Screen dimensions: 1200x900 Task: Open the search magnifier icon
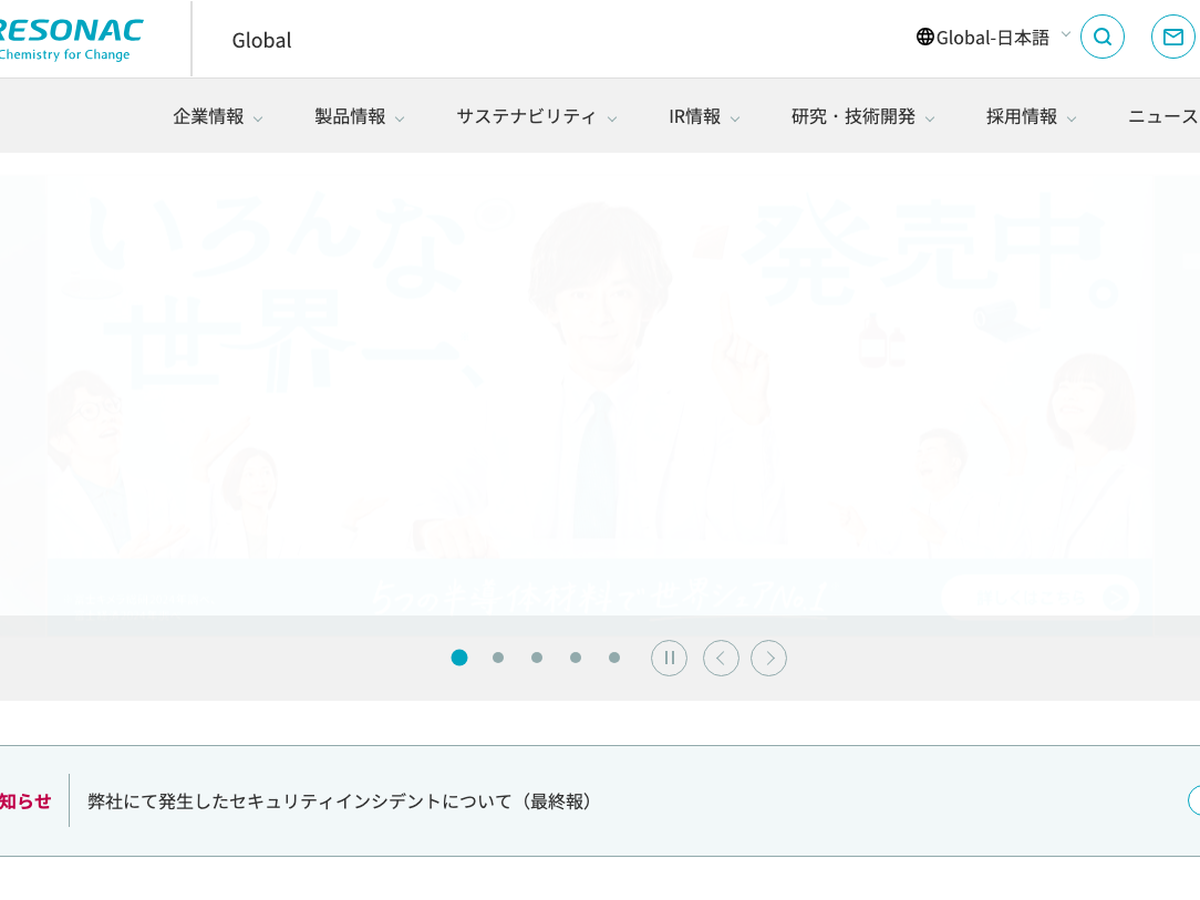click(1102, 37)
